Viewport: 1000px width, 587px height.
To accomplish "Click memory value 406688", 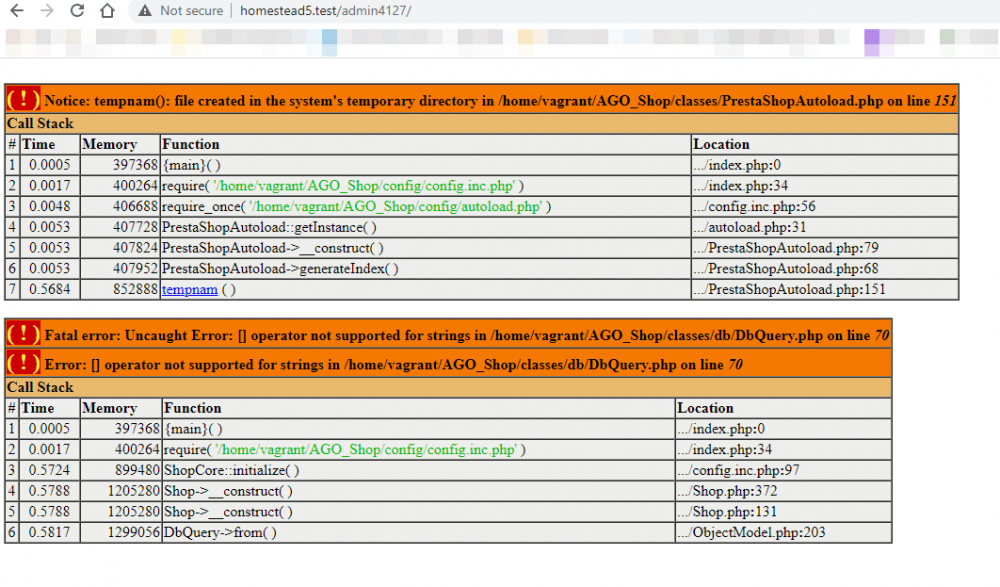I will click(135, 207).
